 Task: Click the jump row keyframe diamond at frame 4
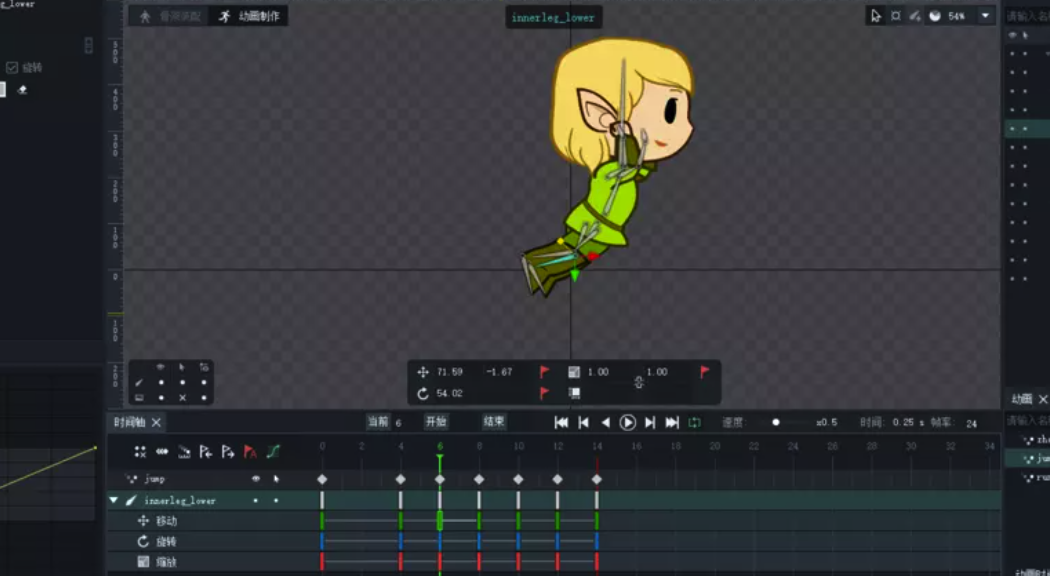[400, 479]
